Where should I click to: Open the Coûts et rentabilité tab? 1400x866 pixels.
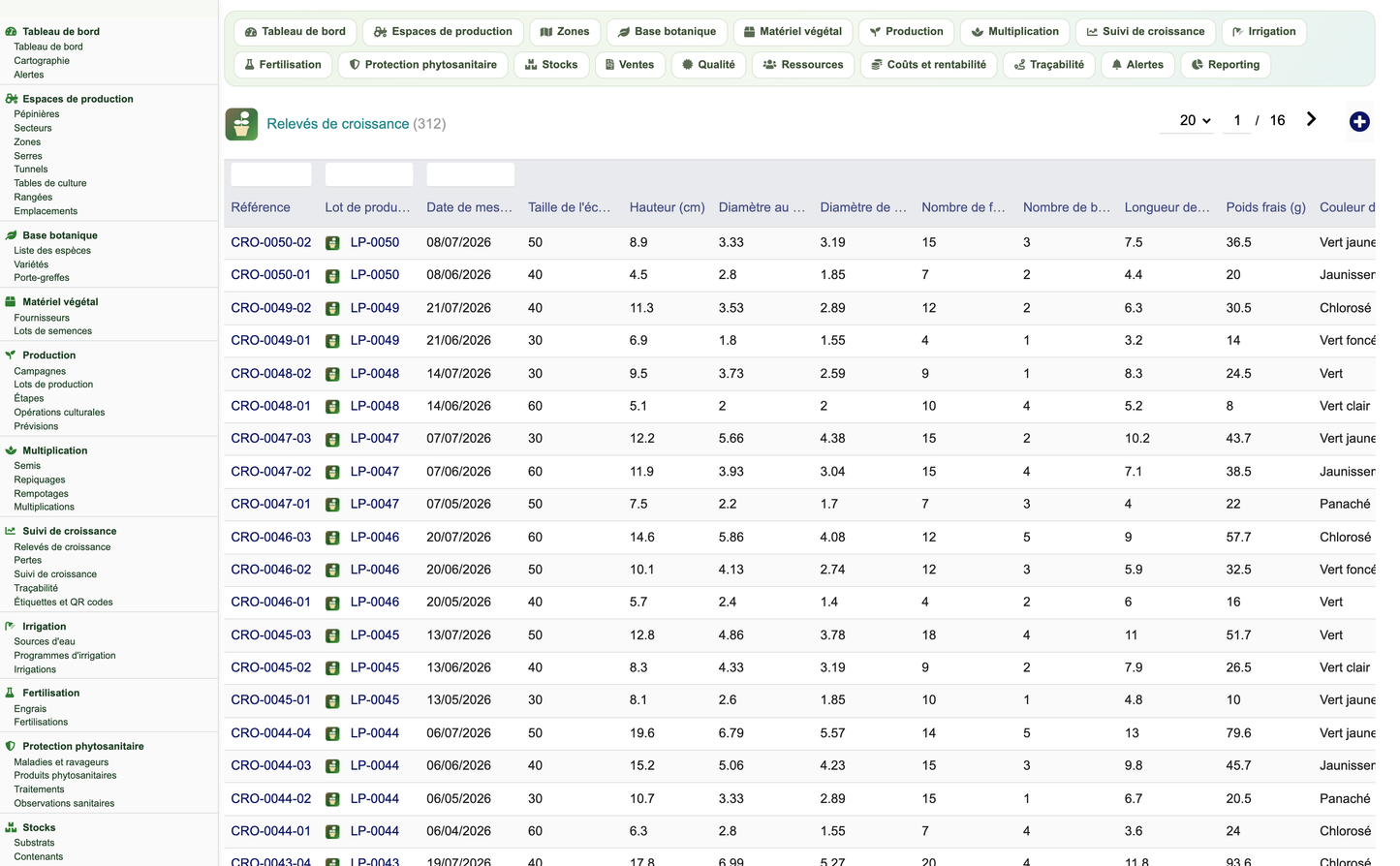928,65
